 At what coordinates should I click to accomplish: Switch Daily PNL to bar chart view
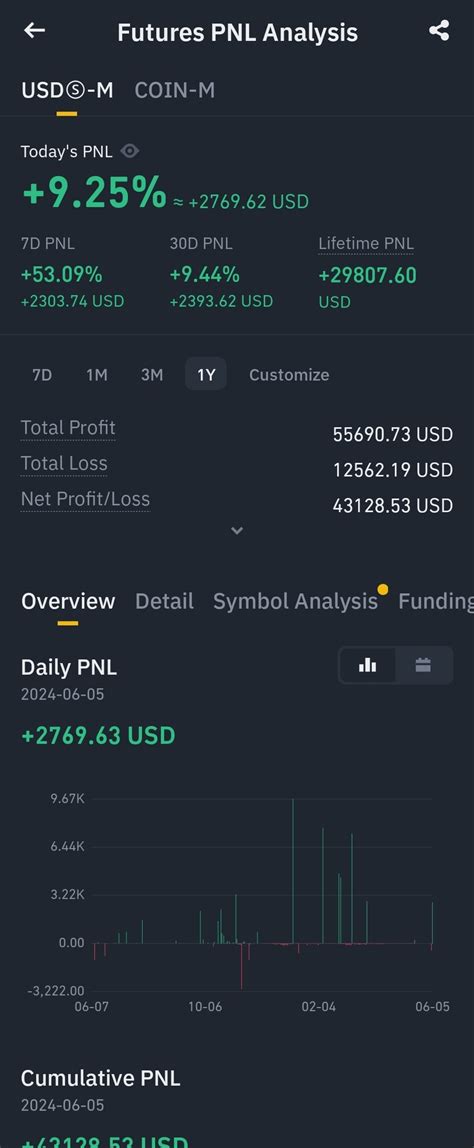coord(368,666)
